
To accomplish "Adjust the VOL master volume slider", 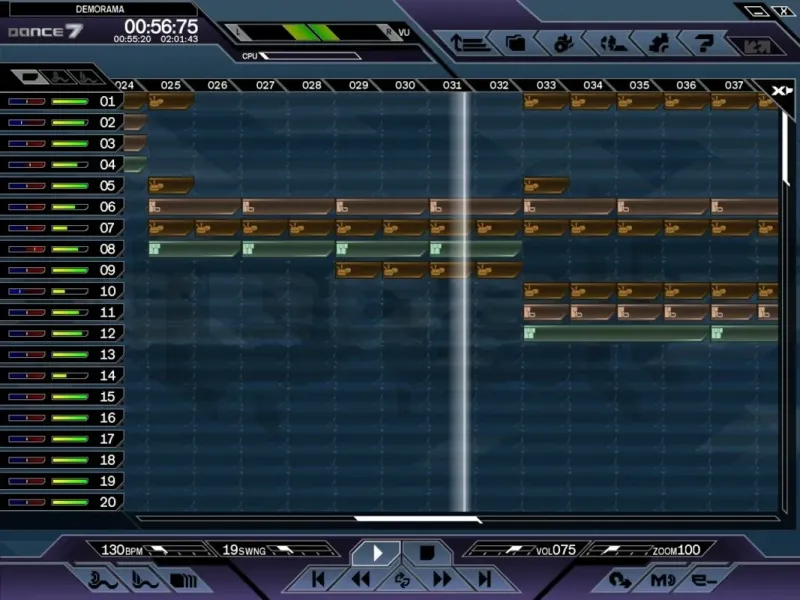I will pos(503,551).
